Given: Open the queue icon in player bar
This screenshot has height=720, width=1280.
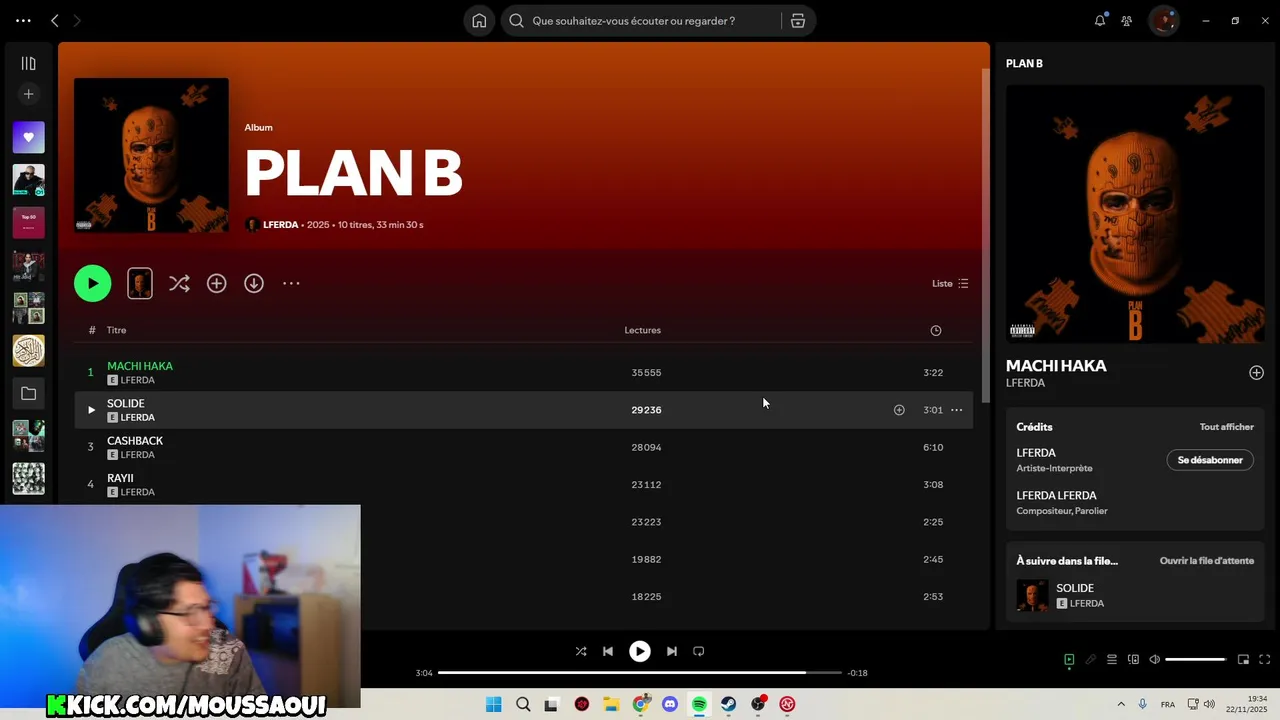Looking at the screenshot, I should point(1112,660).
